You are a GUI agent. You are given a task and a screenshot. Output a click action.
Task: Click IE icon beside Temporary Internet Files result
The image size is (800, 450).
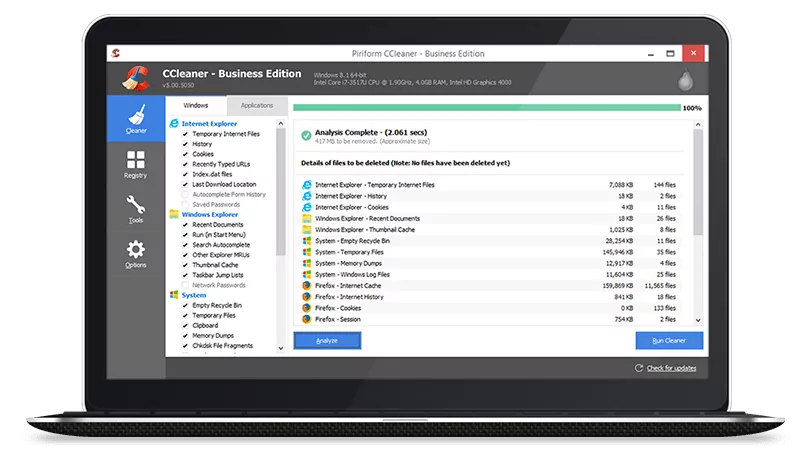click(307, 185)
